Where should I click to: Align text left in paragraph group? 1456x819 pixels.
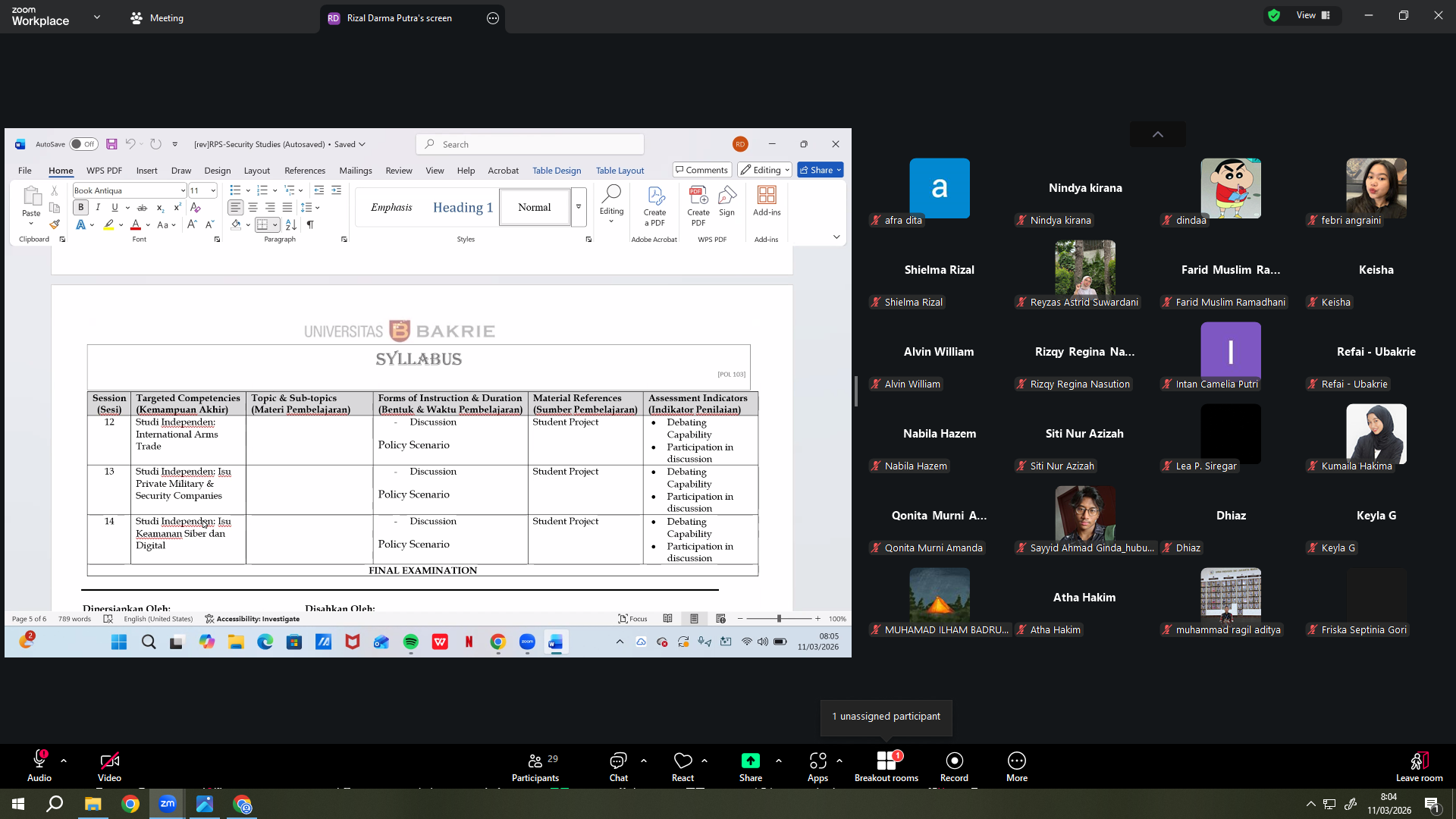pos(236,208)
